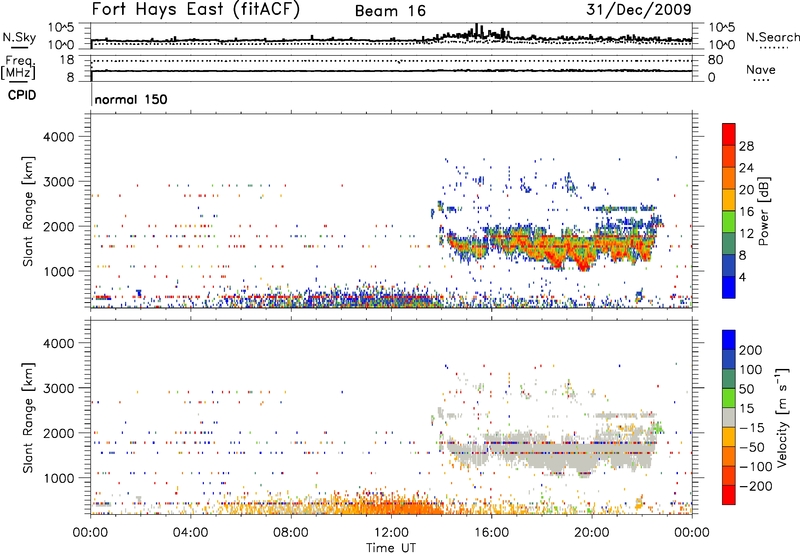Click the "CPID" row label
This screenshot has height=554, width=800.
point(22,95)
